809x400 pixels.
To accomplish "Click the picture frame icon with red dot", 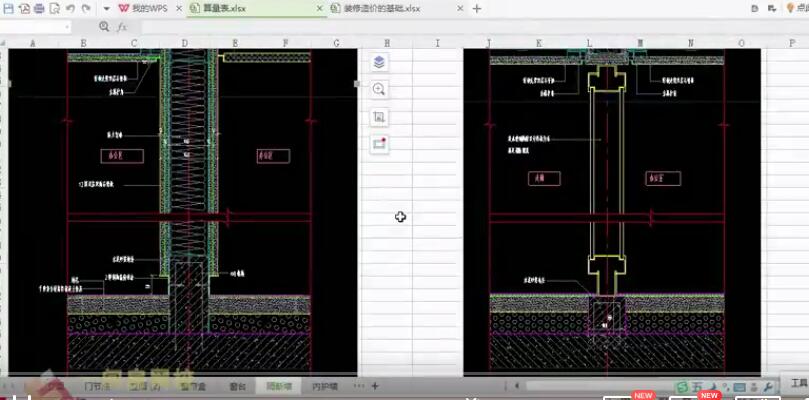I will (379, 144).
